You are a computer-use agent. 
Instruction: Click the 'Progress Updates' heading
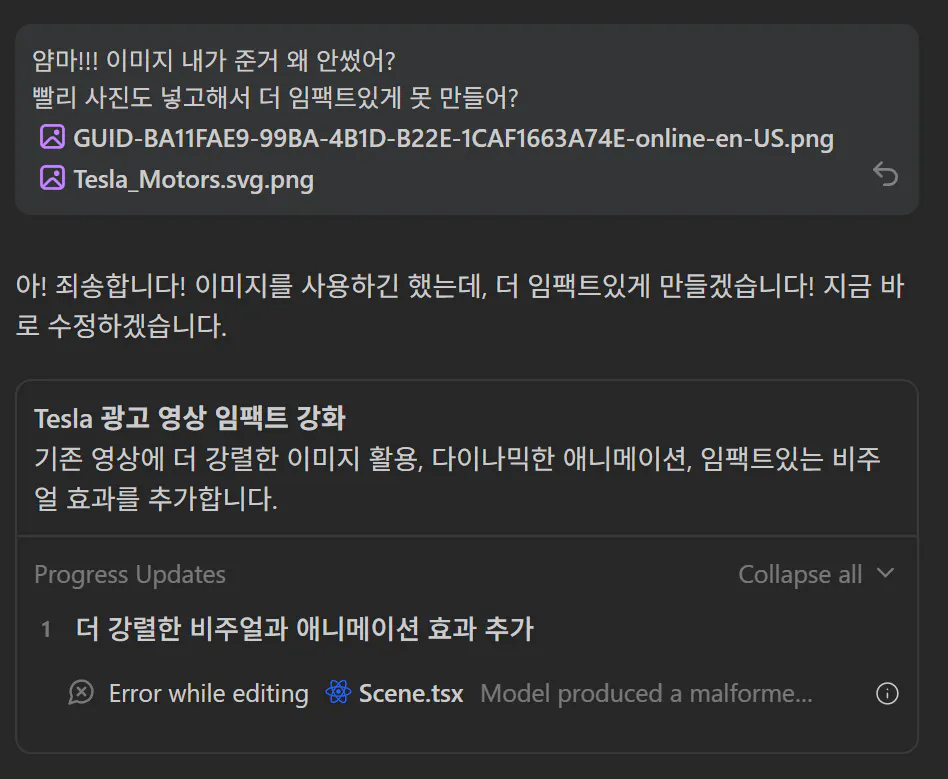click(x=129, y=575)
